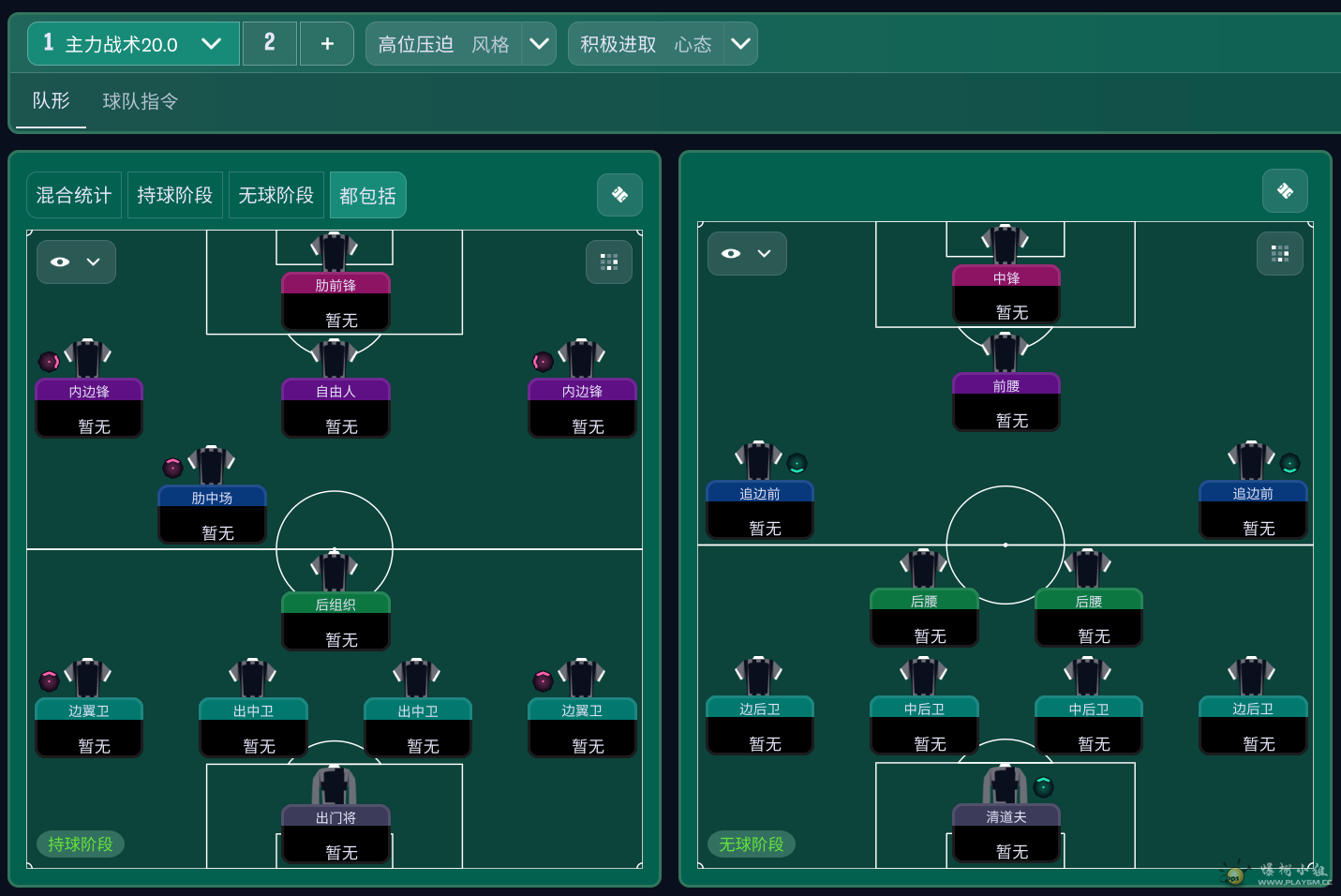Switch to tactic slot 2 tab
Screen dimensions: 1341x896
[x=270, y=43]
